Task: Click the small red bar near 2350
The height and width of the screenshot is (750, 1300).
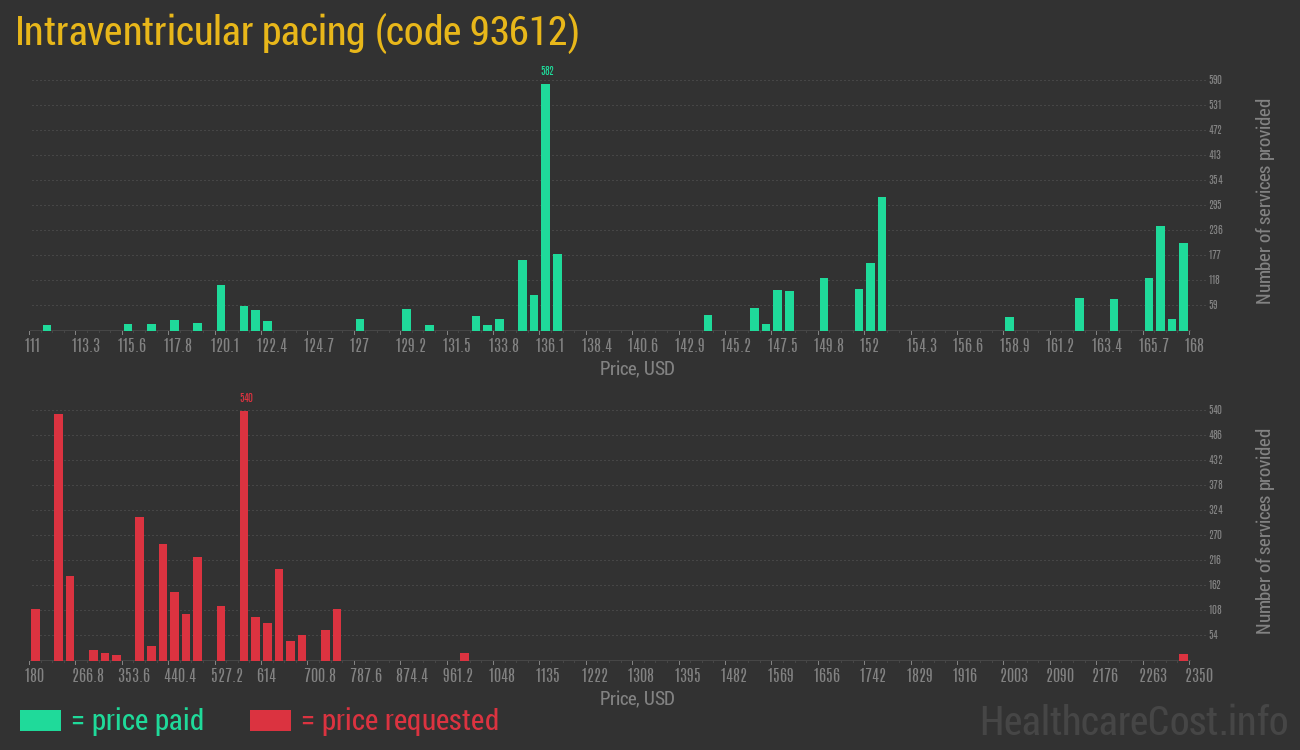Action: point(1183,657)
